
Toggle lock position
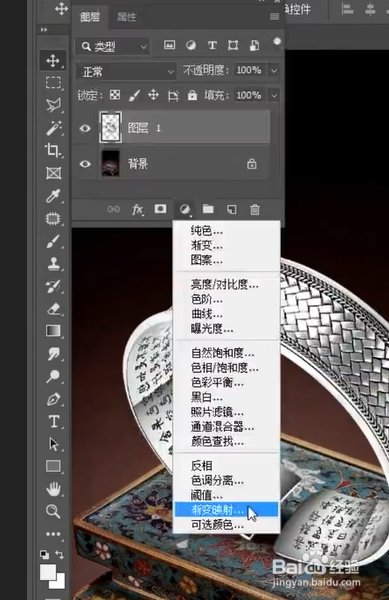(153, 95)
